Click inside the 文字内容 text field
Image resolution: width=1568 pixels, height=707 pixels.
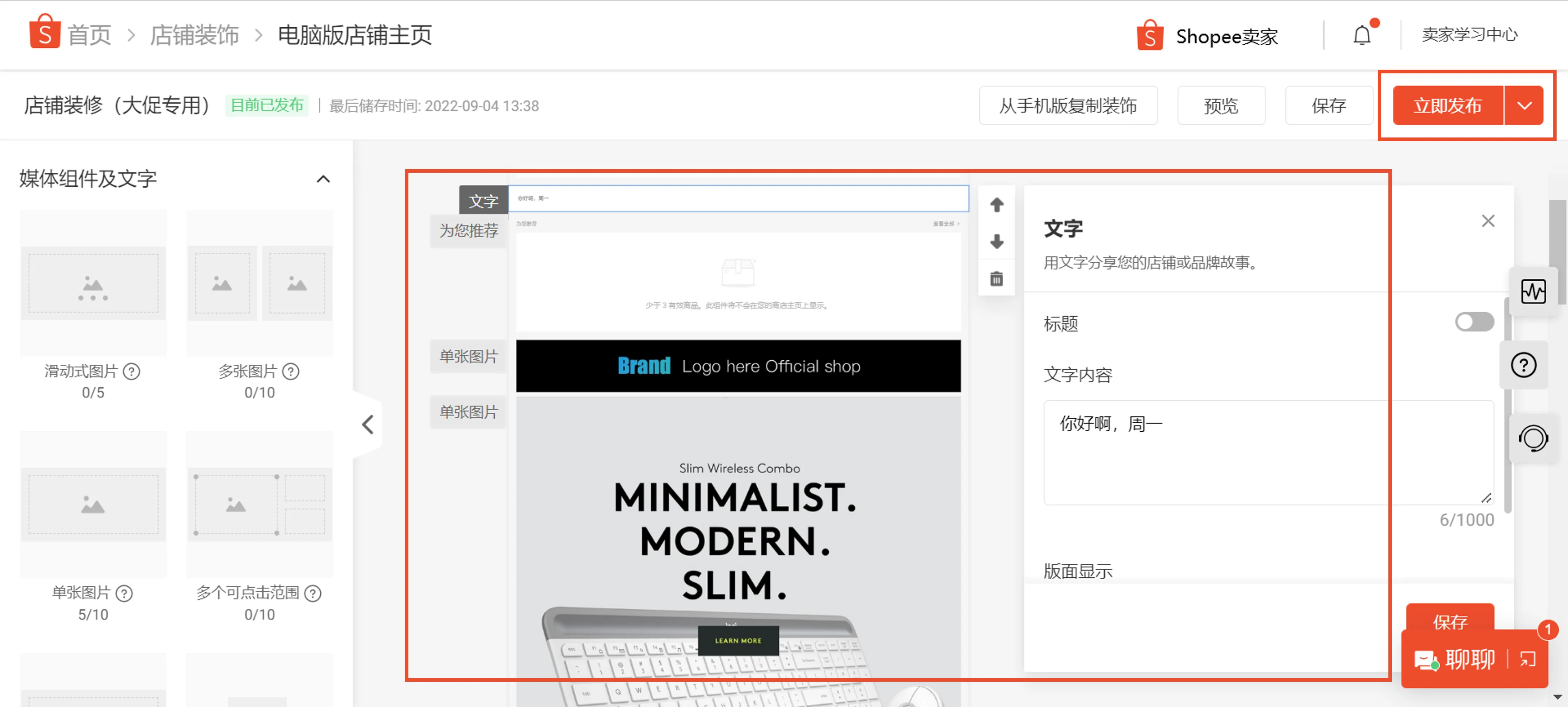pyautogui.click(x=1267, y=453)
